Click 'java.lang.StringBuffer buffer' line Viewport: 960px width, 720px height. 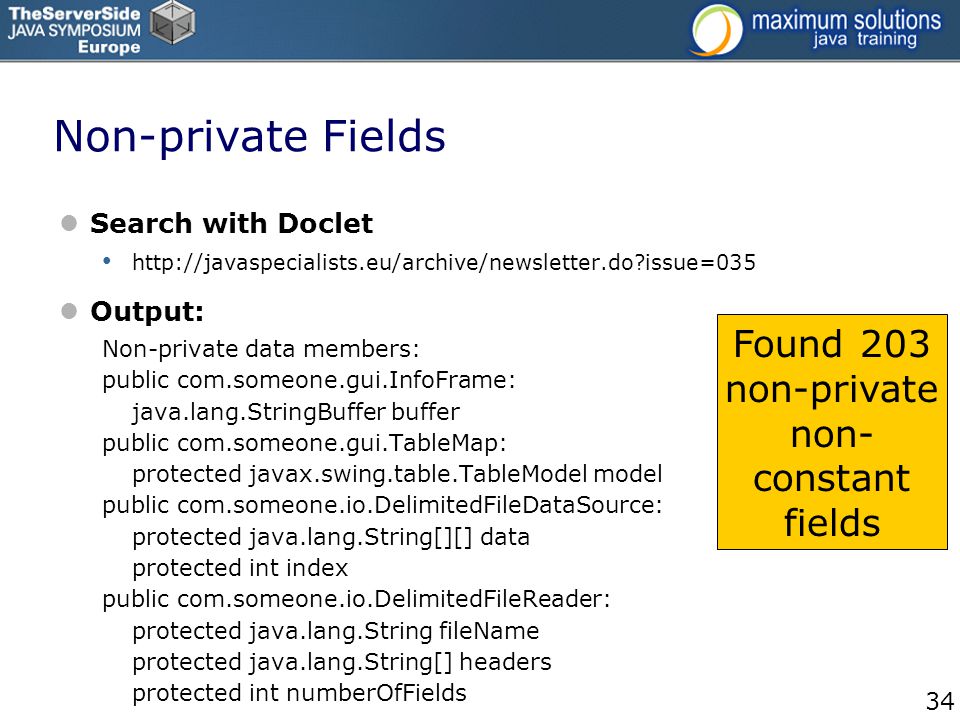[296, 412]
